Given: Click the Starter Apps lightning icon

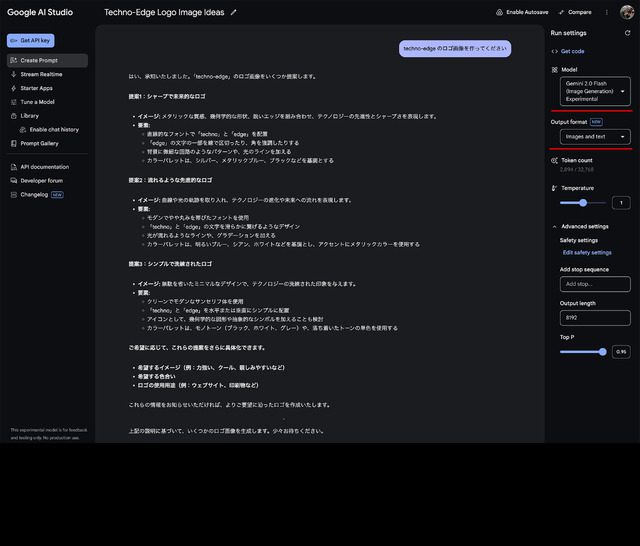Looking at the screenshot, I should tap(13, 88).
